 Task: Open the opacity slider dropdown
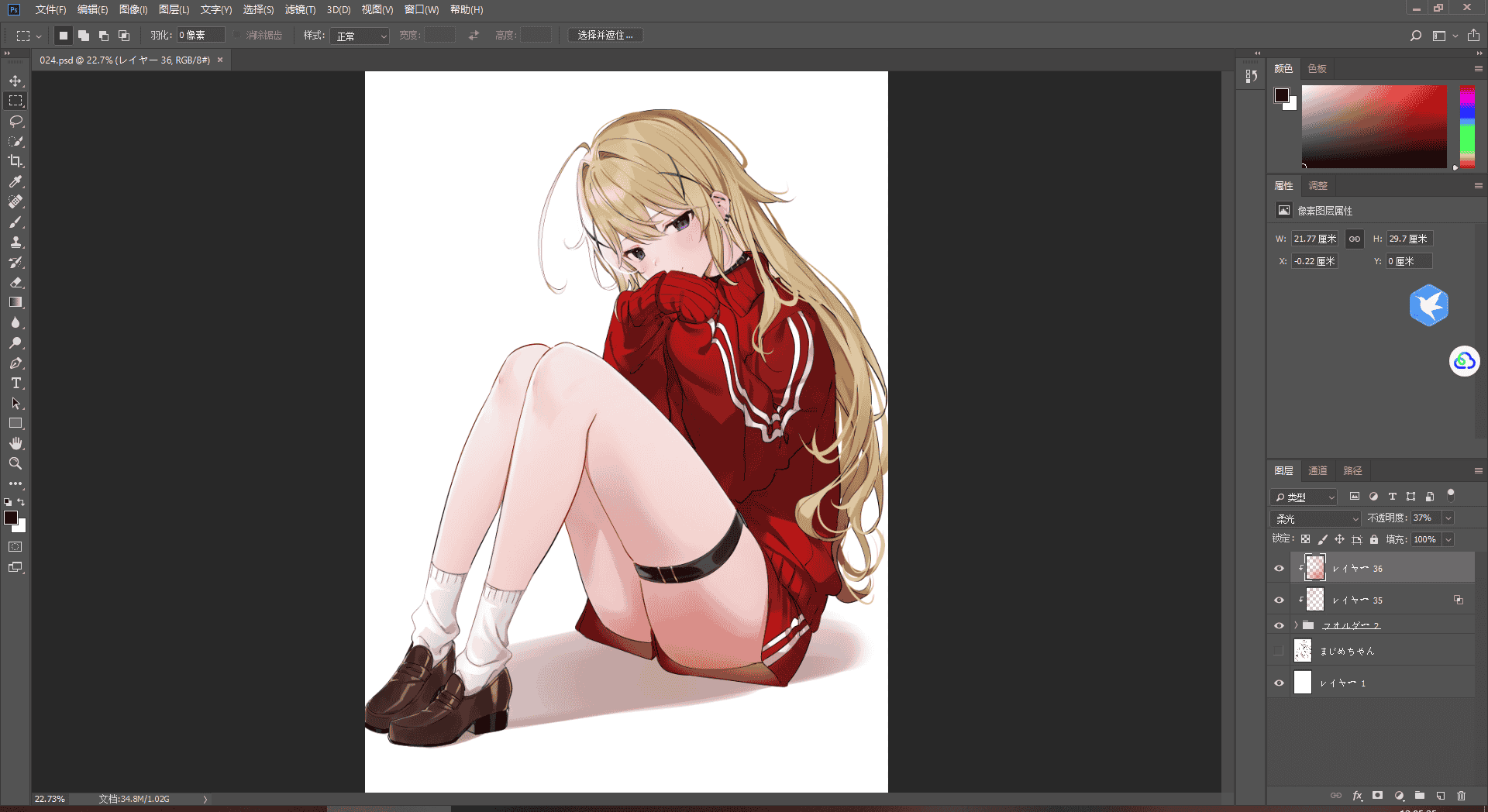click(1448, 518)
